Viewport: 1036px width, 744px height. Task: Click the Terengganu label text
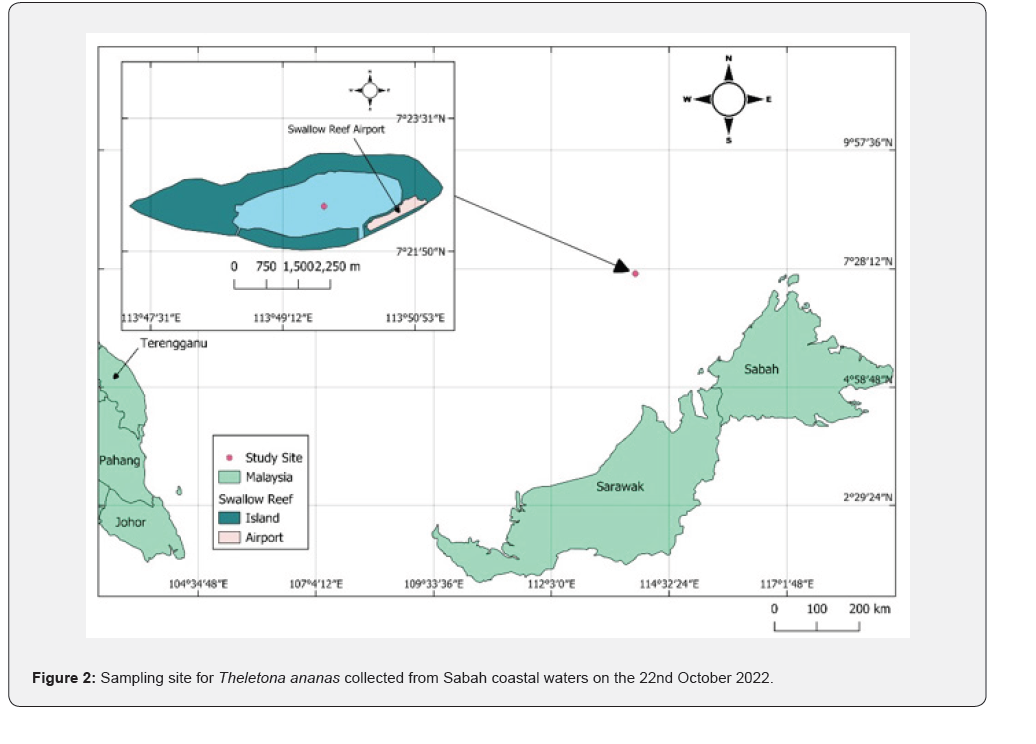pyautogui.click(x=166, y=342)
